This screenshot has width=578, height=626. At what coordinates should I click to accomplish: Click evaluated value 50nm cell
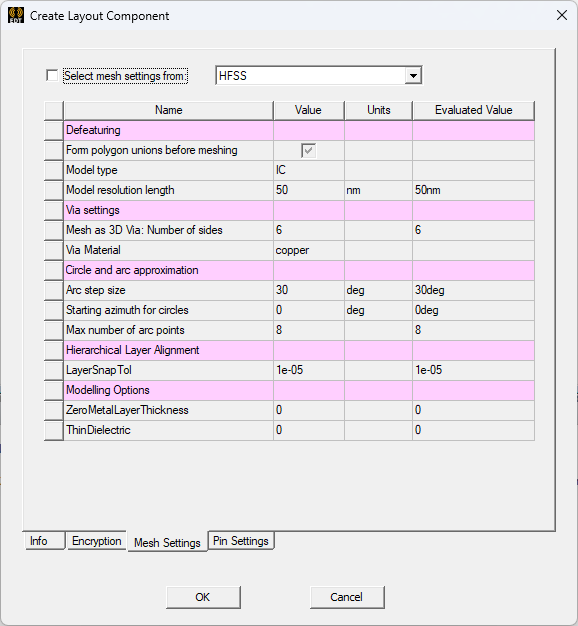tap(473, 190)
